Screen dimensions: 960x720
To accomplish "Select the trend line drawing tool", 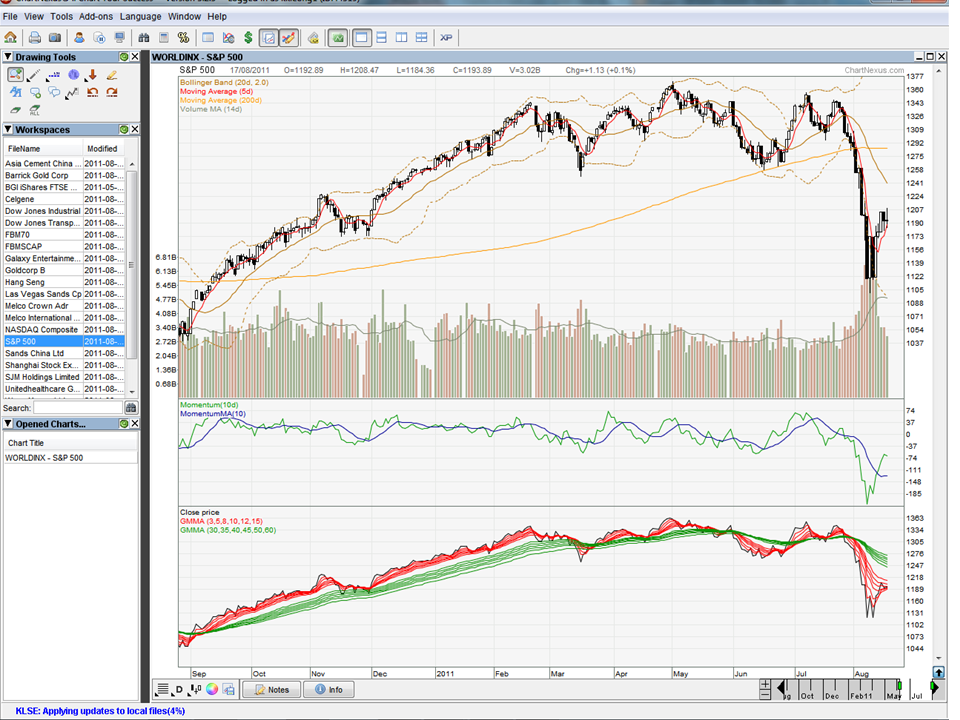I will point(32,74).
